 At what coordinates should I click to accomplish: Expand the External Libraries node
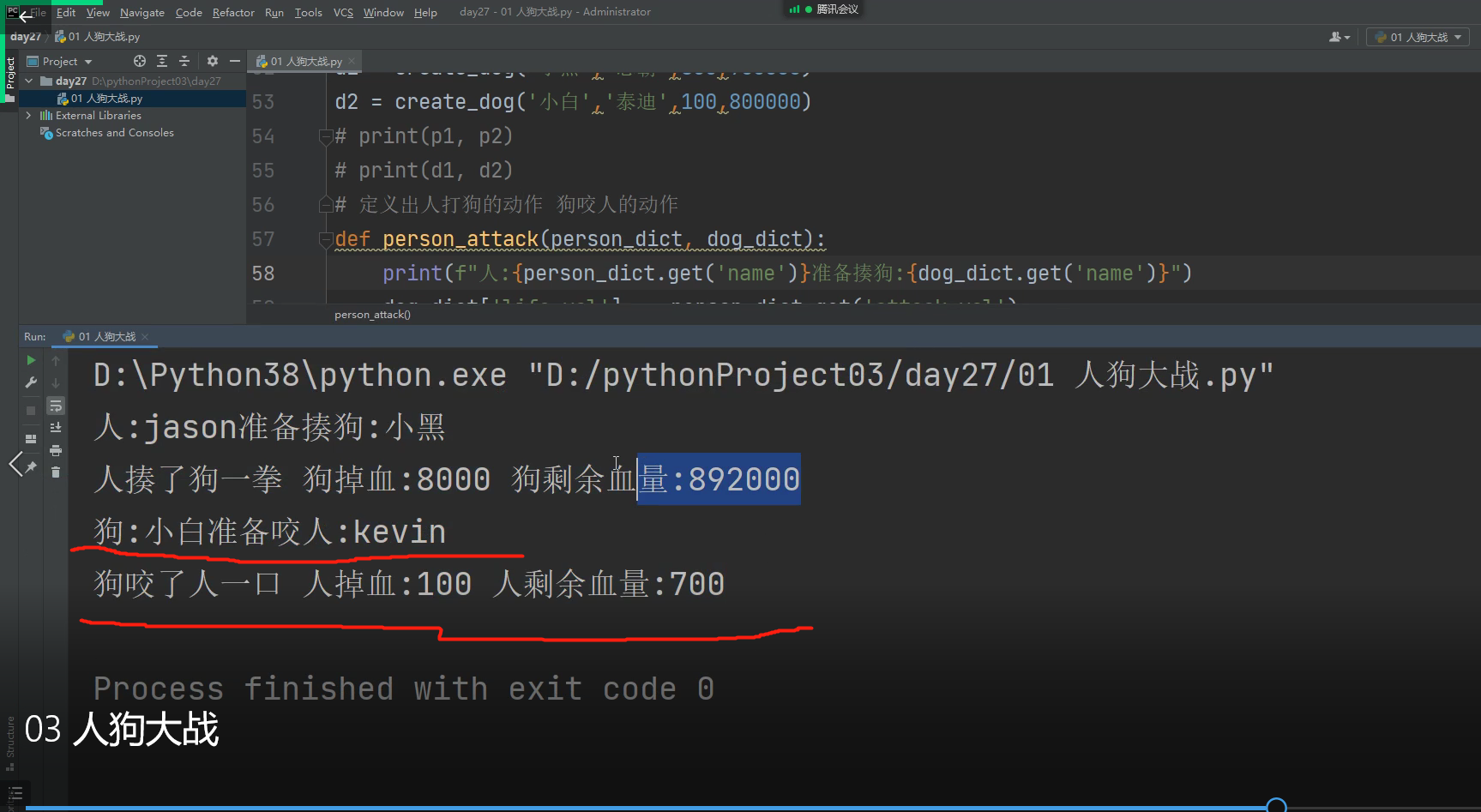pos(29,115)
